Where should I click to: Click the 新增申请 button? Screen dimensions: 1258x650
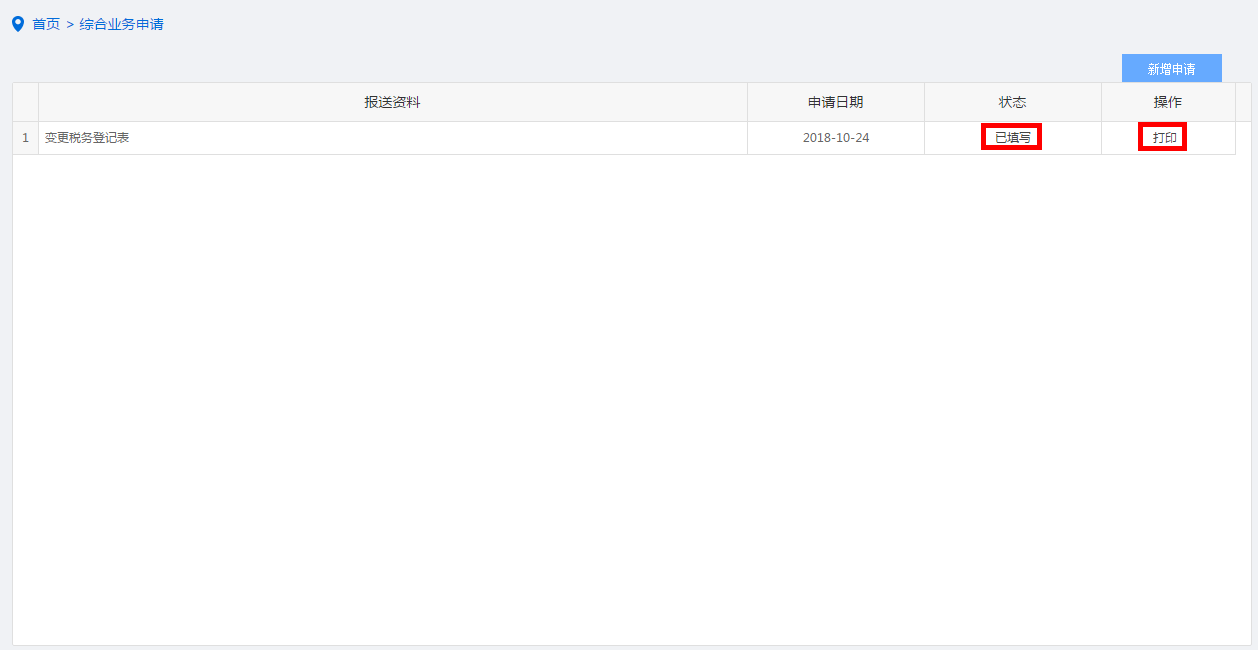tap(1171, 69)
